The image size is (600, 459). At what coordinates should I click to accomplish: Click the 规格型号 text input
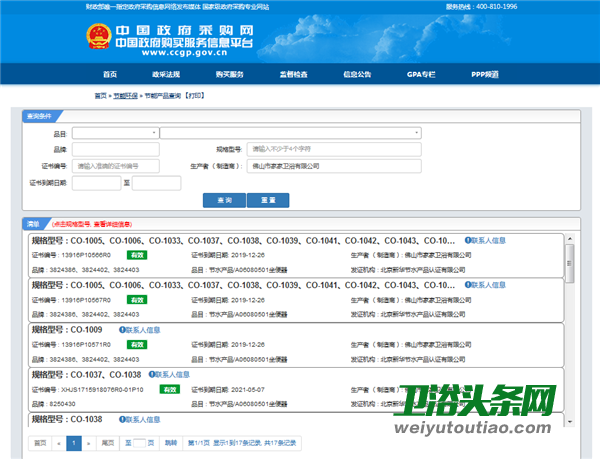335,149
